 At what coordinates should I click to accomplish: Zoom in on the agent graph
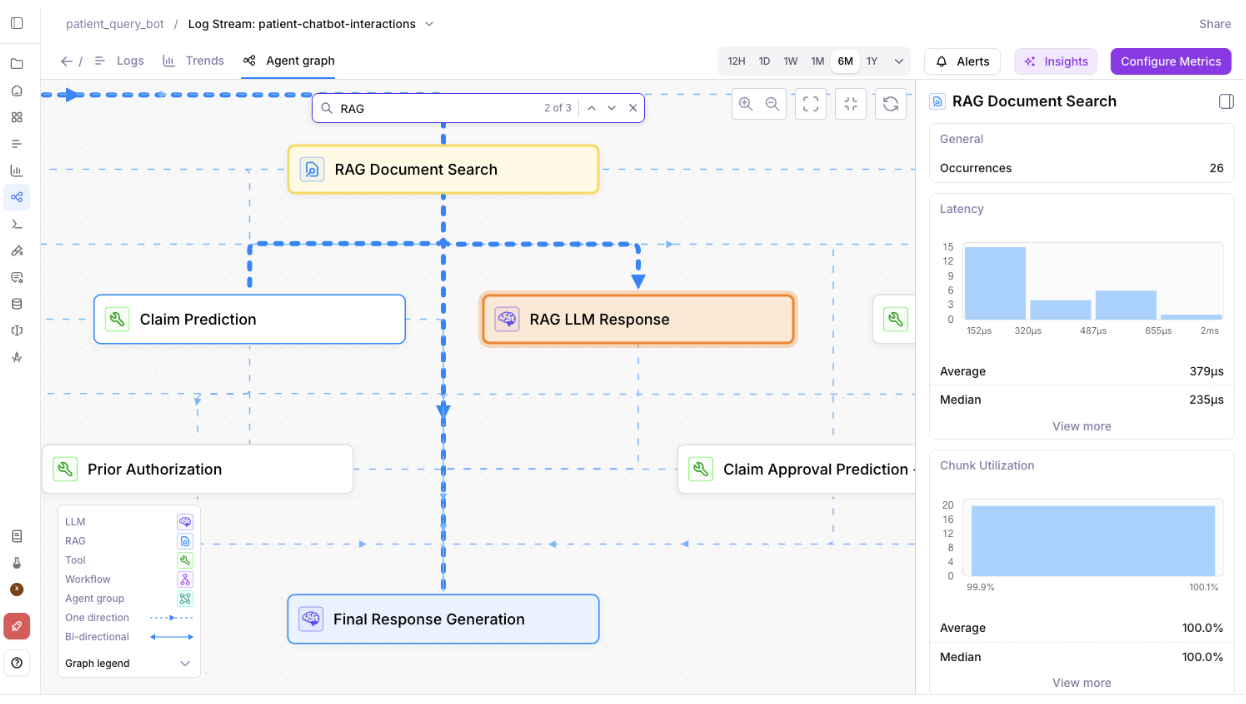(x=745, y=103)
